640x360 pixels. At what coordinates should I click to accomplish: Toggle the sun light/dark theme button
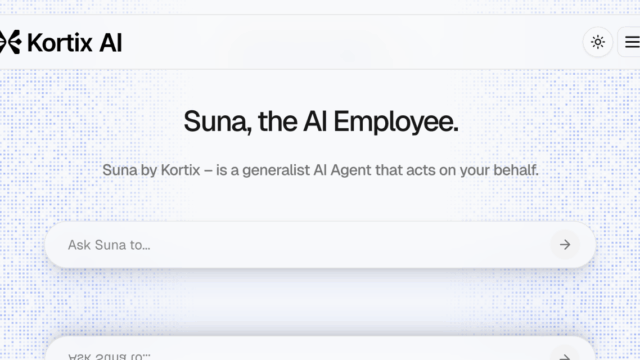(x=598, y=42)
